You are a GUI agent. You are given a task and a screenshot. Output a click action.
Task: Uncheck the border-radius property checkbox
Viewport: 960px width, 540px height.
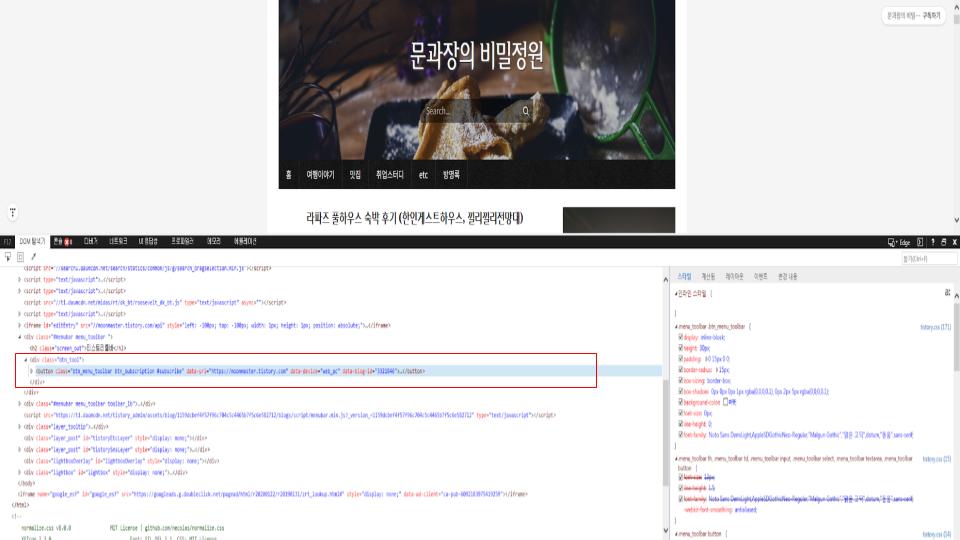(x=680, y=370)
